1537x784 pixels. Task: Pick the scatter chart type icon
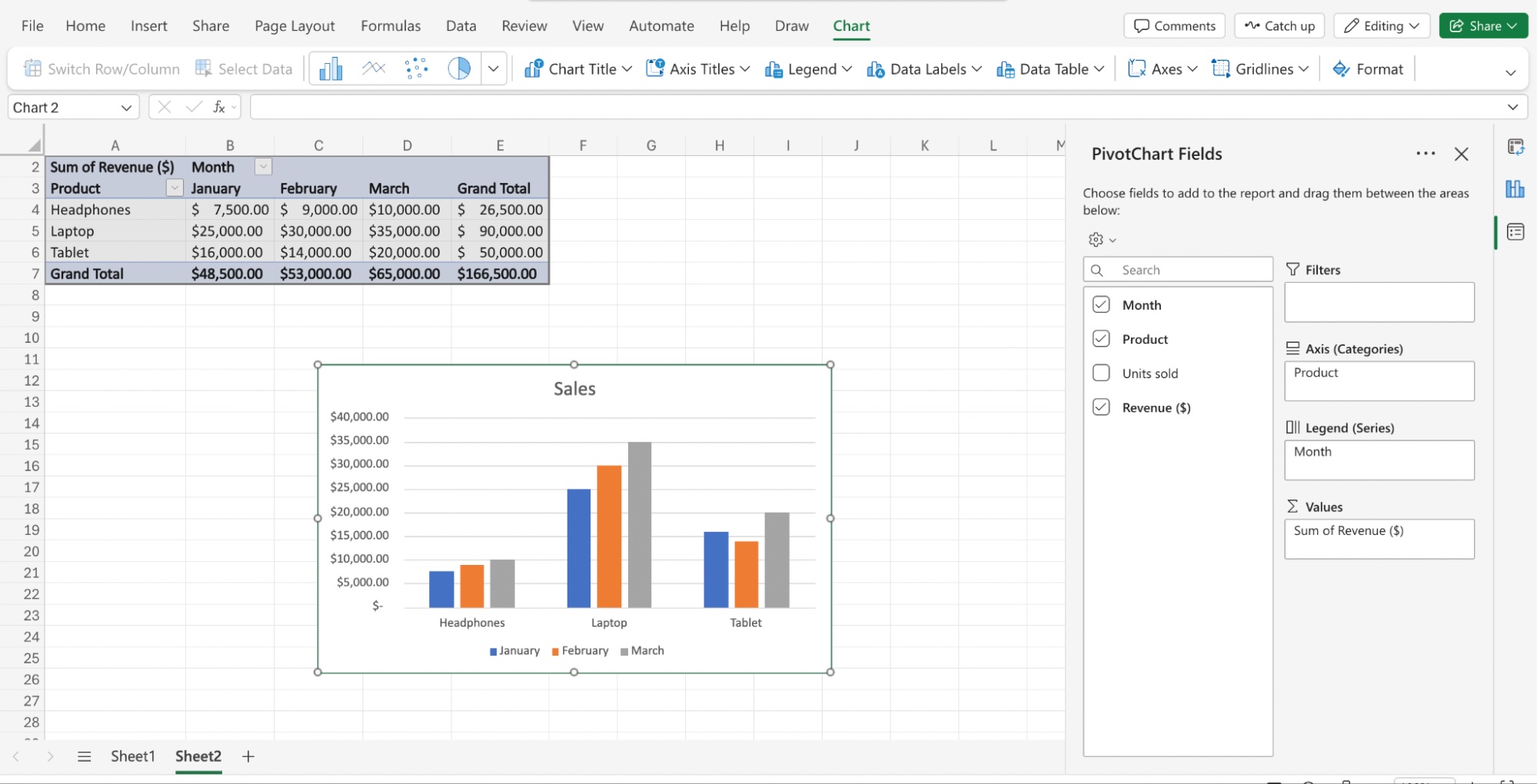417,69
